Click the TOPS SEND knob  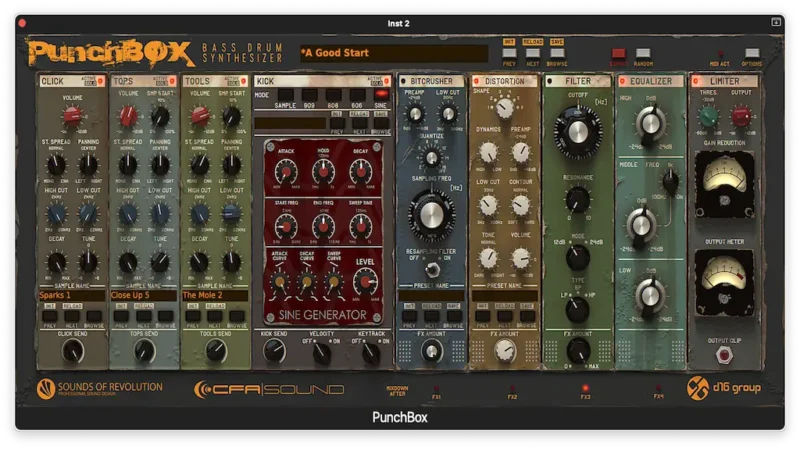144,351
